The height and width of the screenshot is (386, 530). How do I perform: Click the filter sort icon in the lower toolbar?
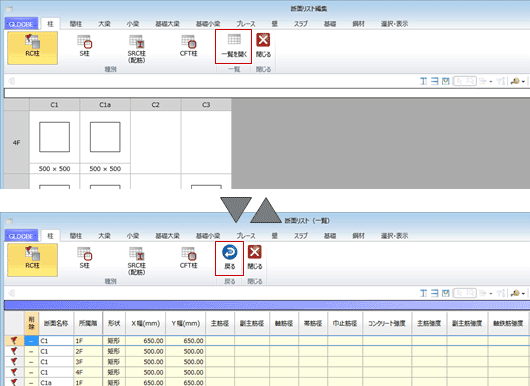tap(501, 293)
